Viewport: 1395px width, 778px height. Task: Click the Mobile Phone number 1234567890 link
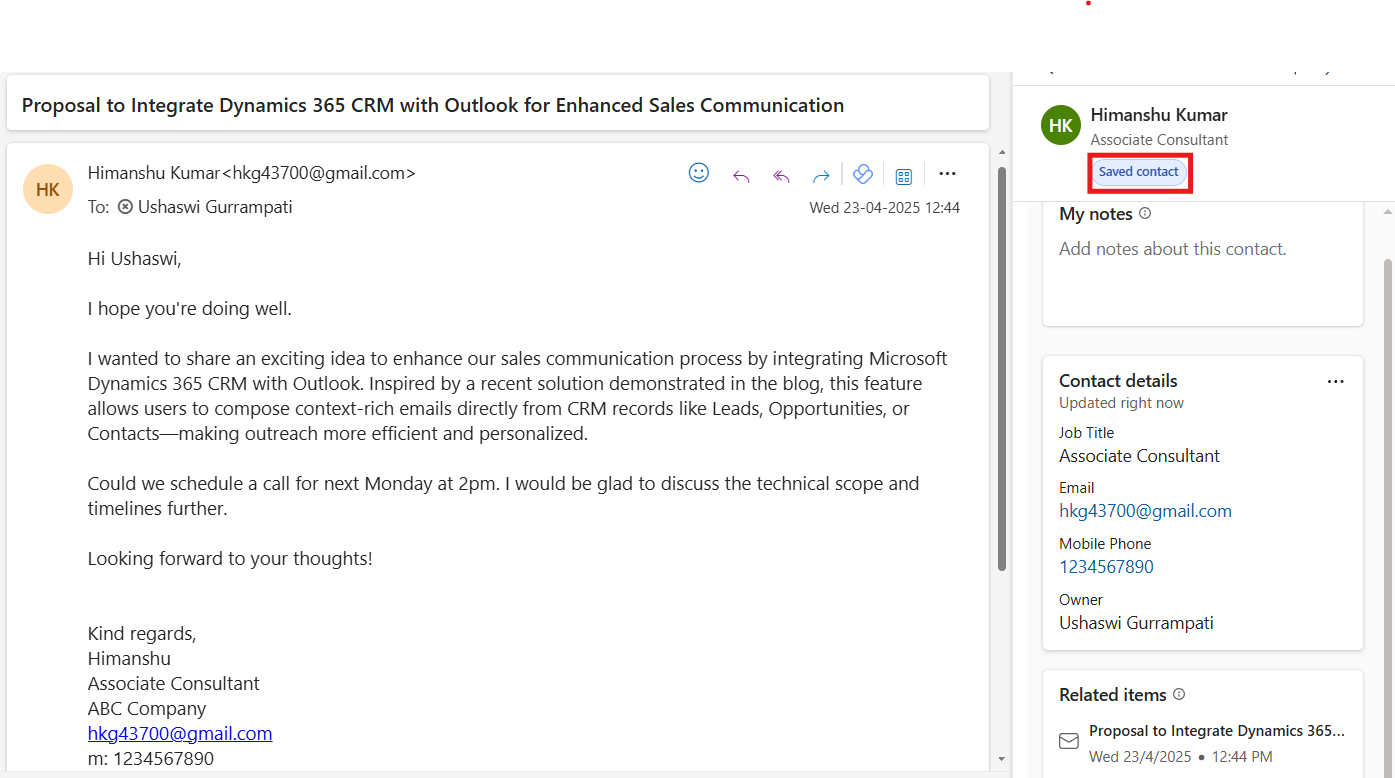click(1106, 567)
